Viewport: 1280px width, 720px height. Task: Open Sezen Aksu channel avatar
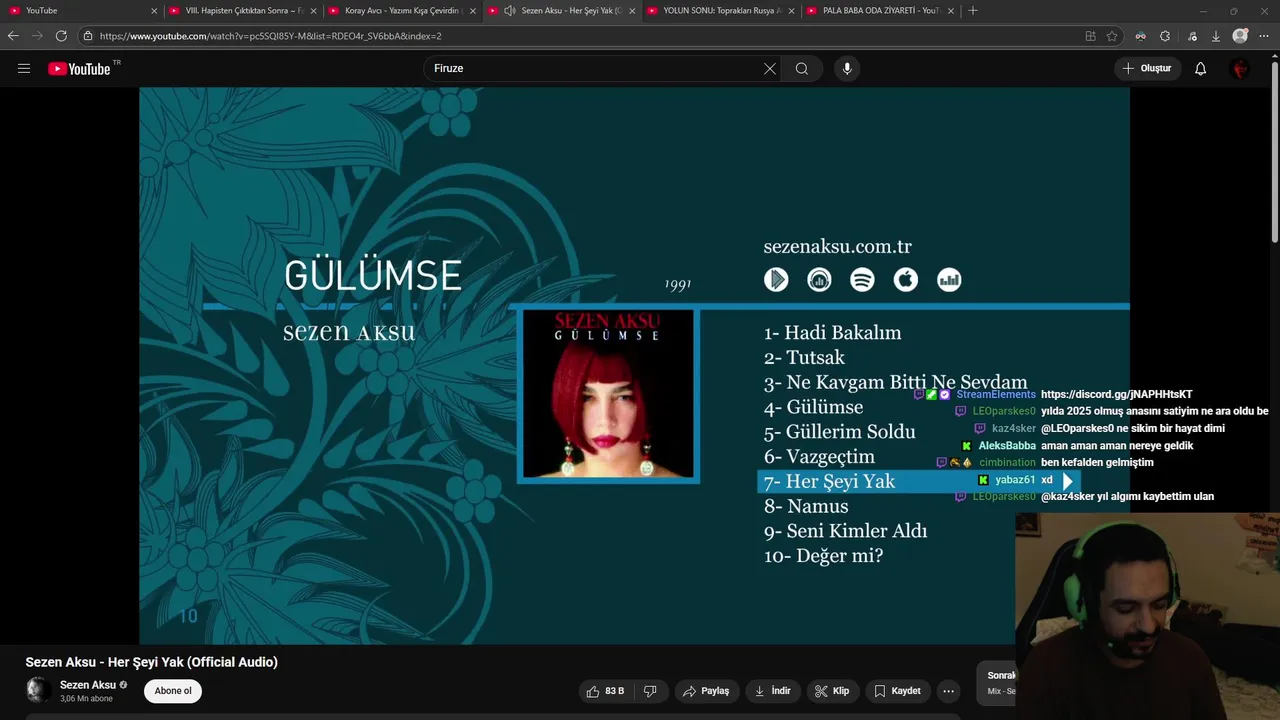(38, 690)
